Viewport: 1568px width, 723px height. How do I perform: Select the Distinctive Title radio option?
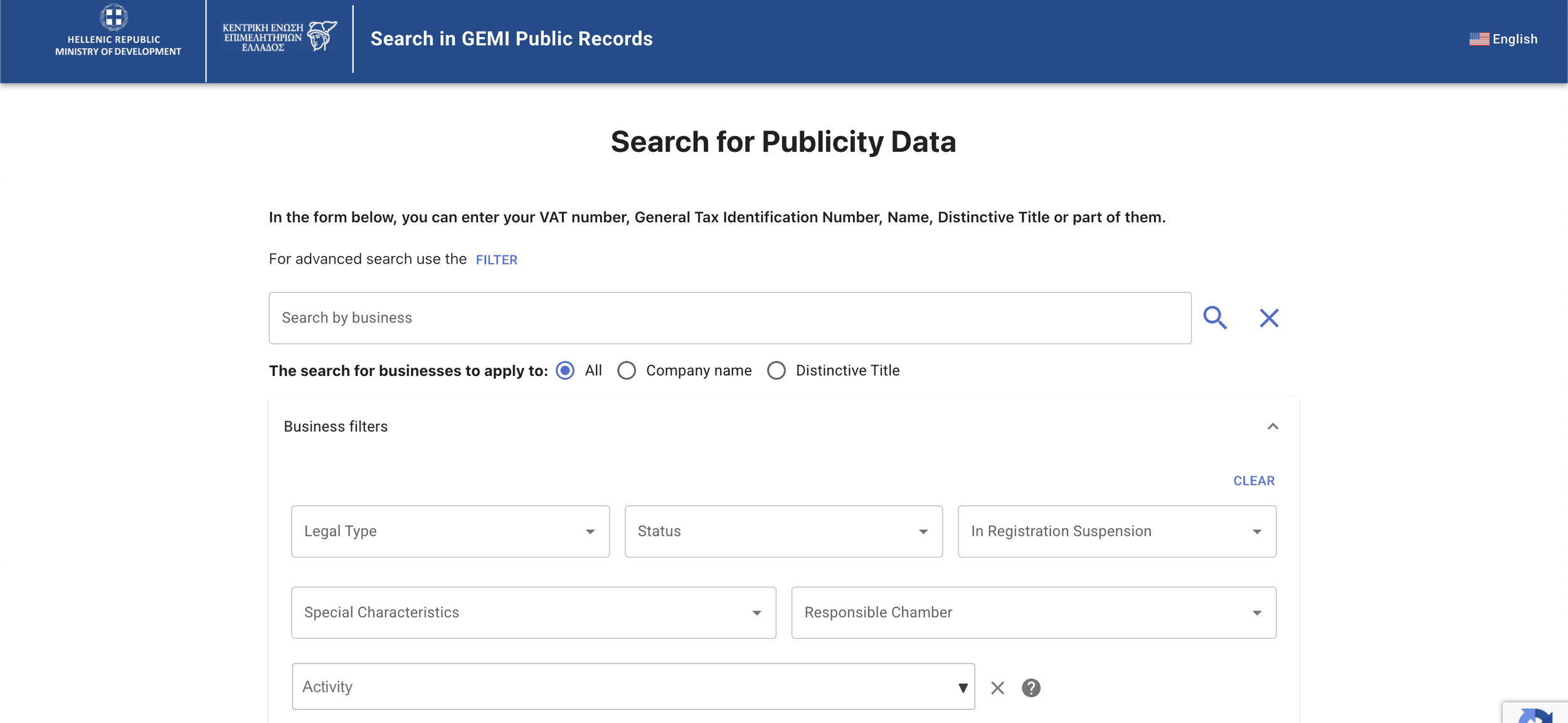776,370
